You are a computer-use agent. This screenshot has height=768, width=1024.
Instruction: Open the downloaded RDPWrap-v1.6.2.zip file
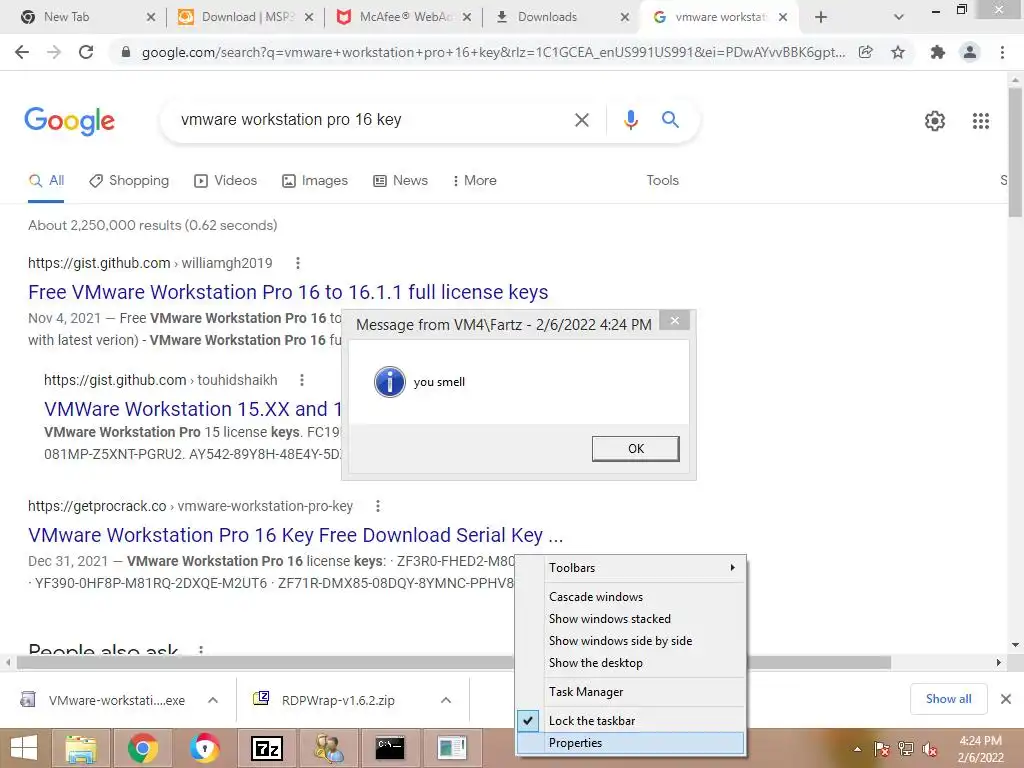pos(338,700)
